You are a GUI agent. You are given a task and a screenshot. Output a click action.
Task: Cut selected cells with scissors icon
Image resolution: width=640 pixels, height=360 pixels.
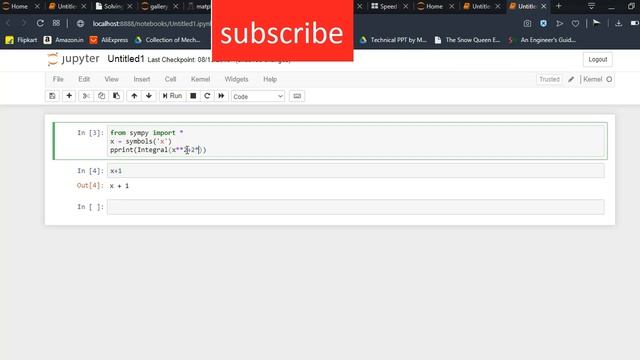[86, 96]
